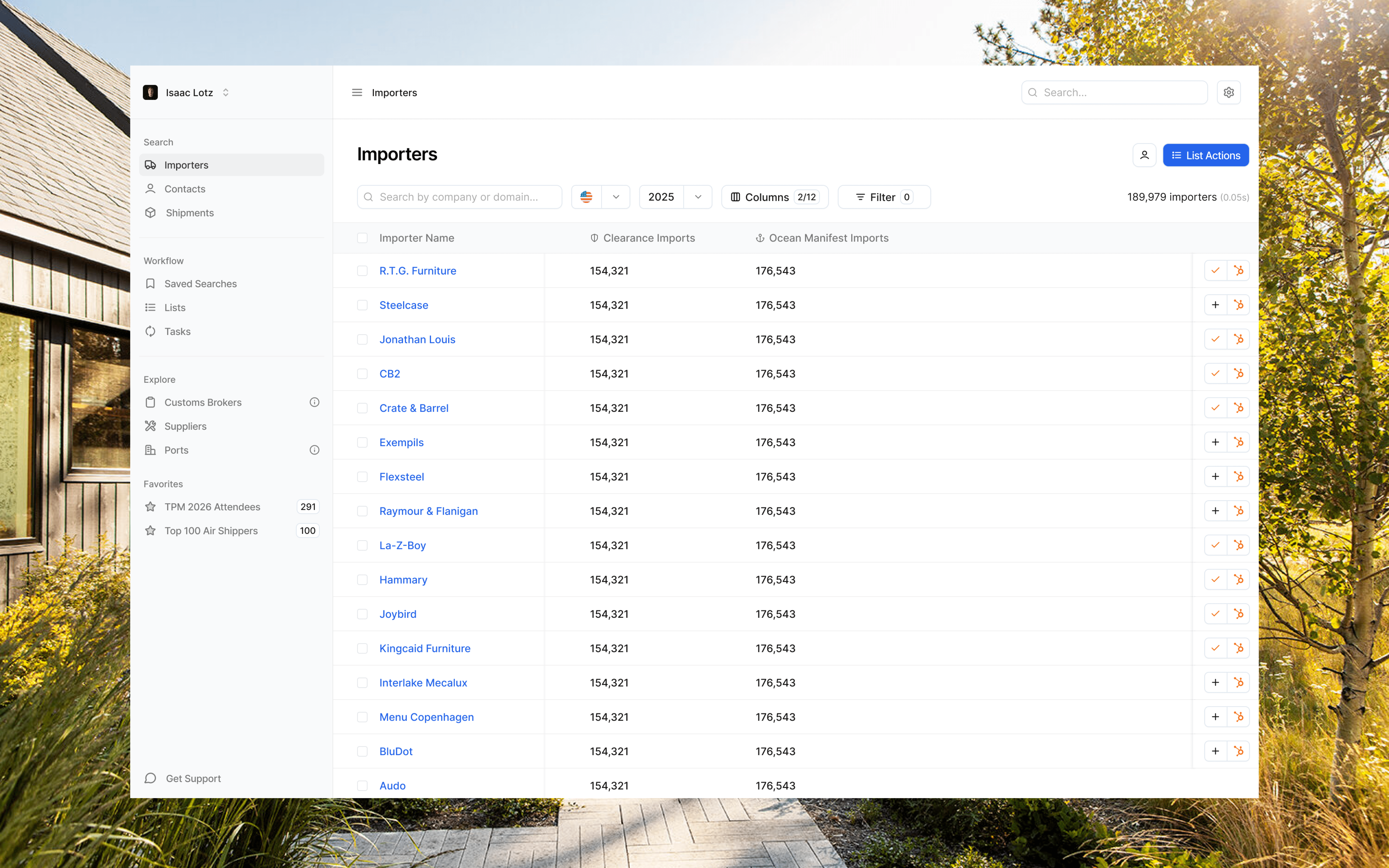Go to Importers in the sidebar
Viewport: 1389px width, 868px height.
[x=231, y=165]
